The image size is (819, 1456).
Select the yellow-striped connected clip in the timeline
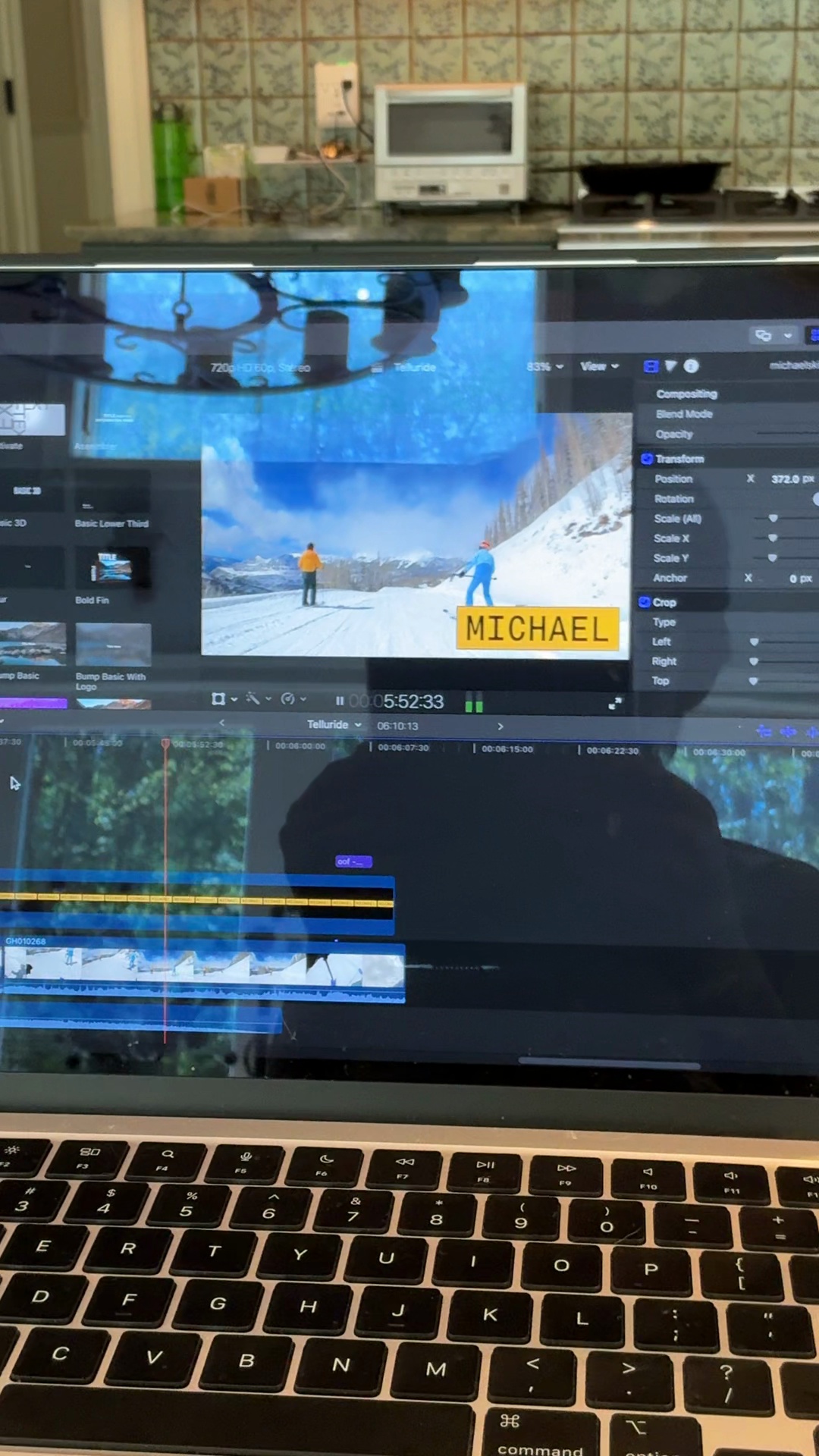click(197, 905)
